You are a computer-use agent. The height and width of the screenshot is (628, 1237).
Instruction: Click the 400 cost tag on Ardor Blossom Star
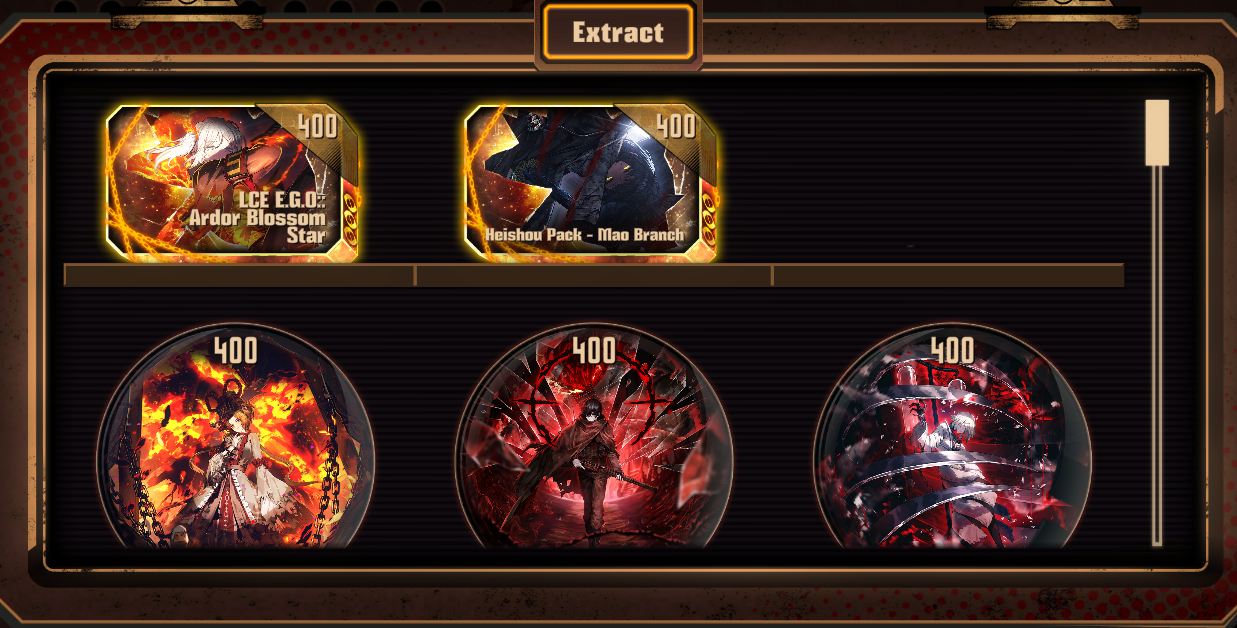click(317, 126)
